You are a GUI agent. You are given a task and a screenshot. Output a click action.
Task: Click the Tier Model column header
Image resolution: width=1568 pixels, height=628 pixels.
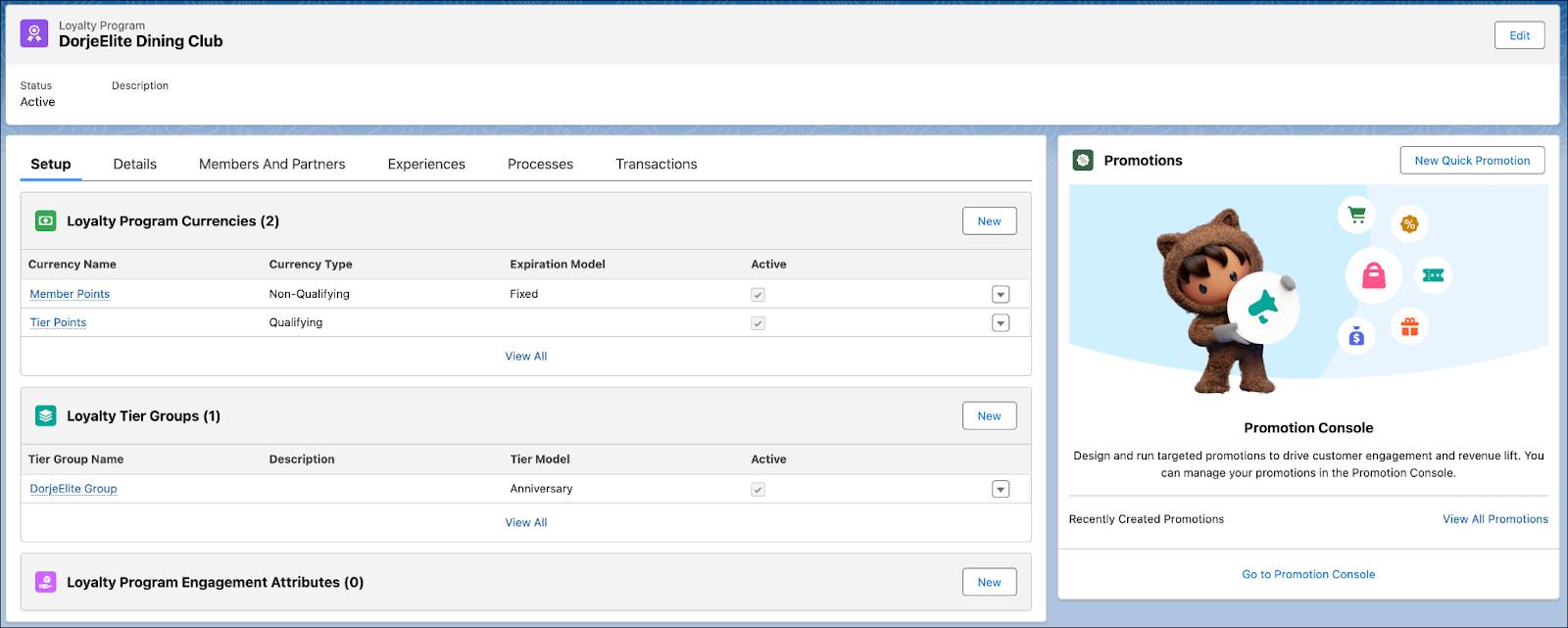pyautogui.click(x=540, y=459)
